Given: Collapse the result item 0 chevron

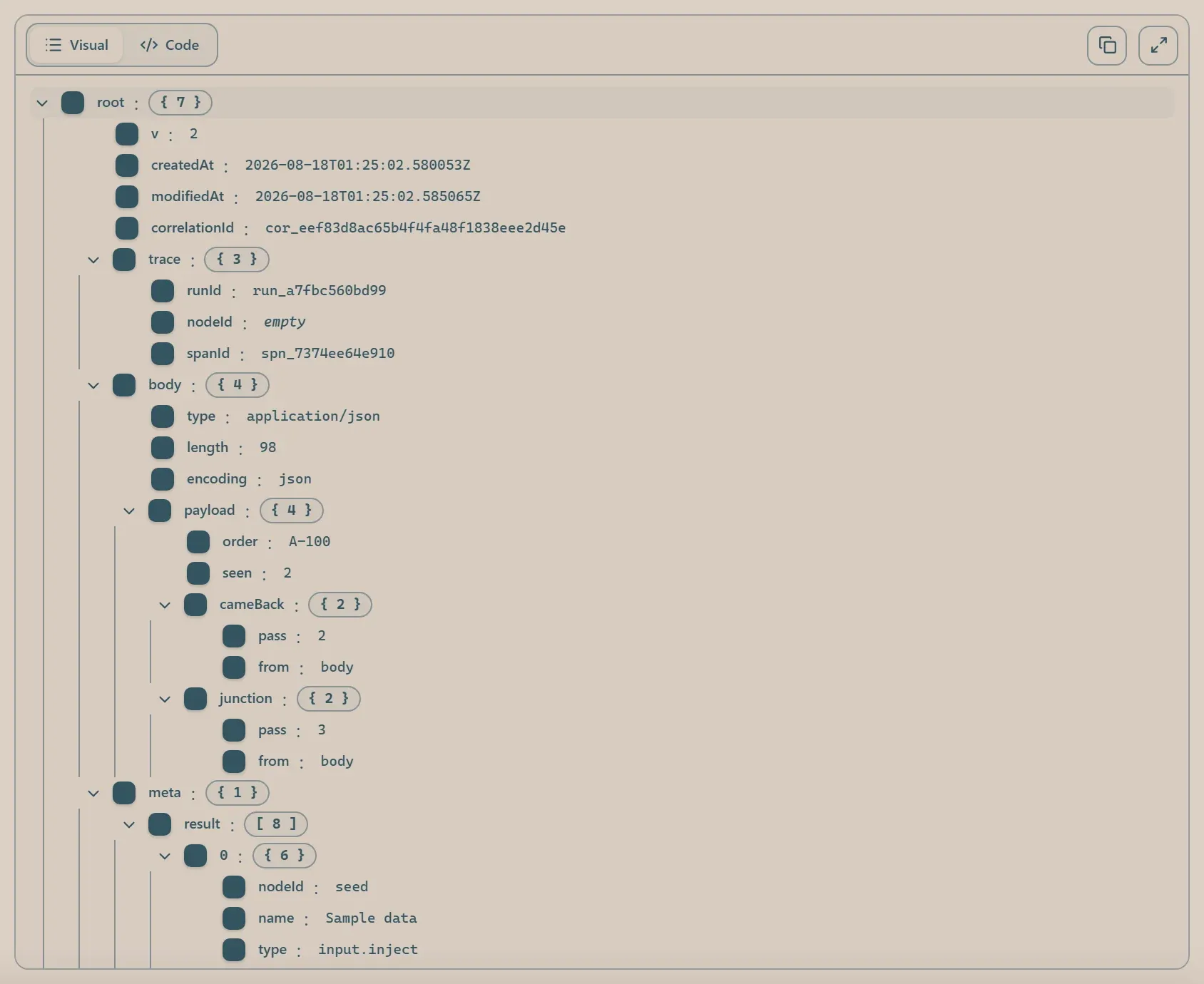Looking at the screenshot, I should click(x=165, y=856).
